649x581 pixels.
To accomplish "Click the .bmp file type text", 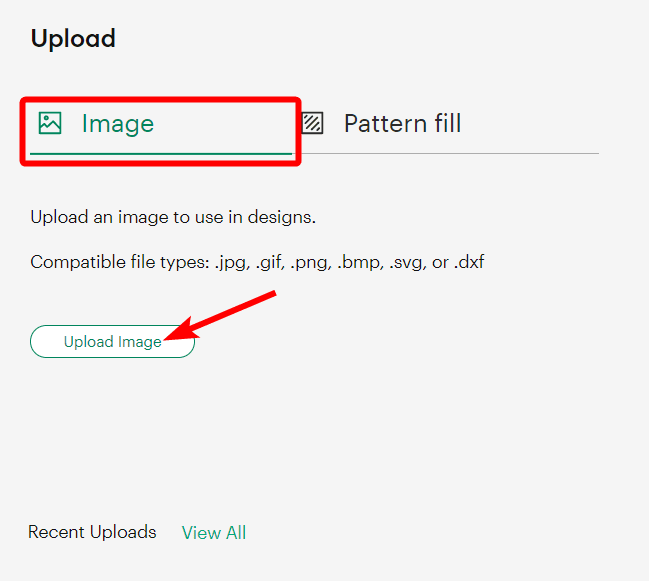I will point(359,262).
